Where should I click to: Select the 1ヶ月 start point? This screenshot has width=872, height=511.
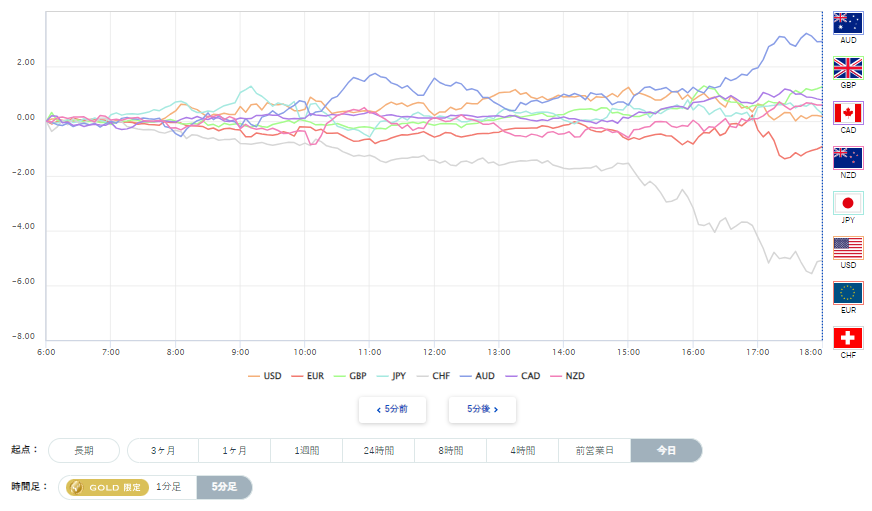[x=235, y=450]
